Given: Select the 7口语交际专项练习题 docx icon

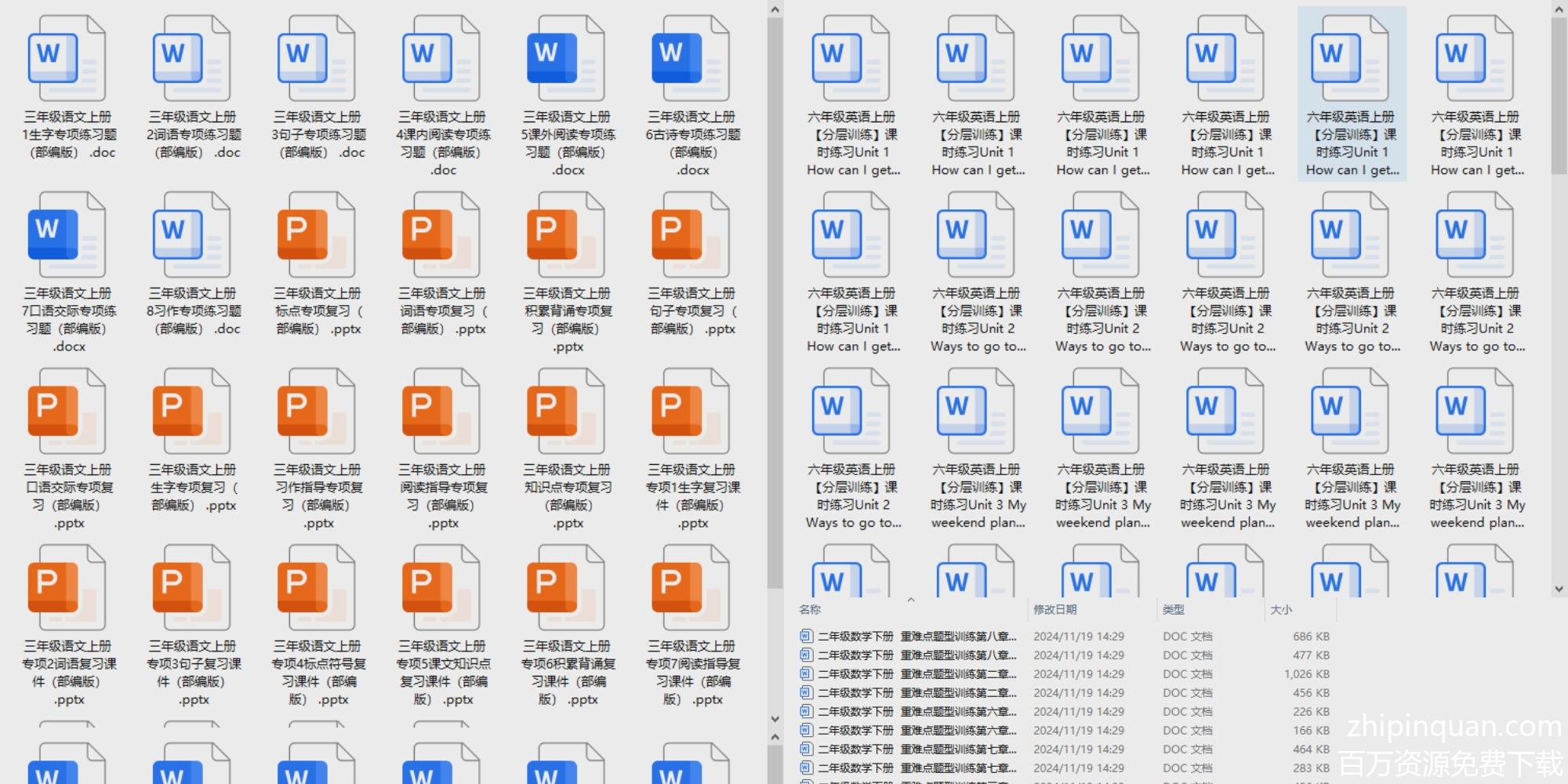Looking at the screenshot, I should click(67, 235).
